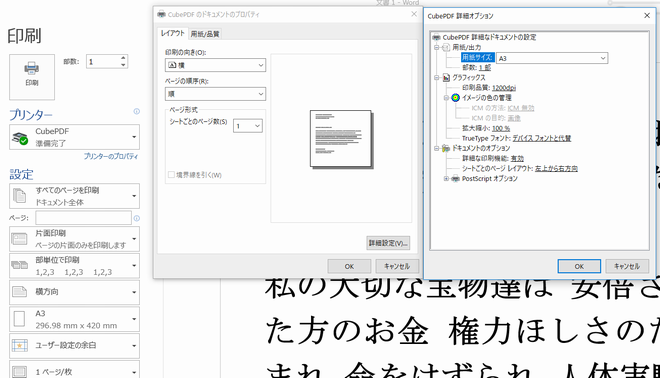Select the PostScript オプション printer icon node
Screen dimensions: 660x378
pyautogui.click(x=455, y=178)
